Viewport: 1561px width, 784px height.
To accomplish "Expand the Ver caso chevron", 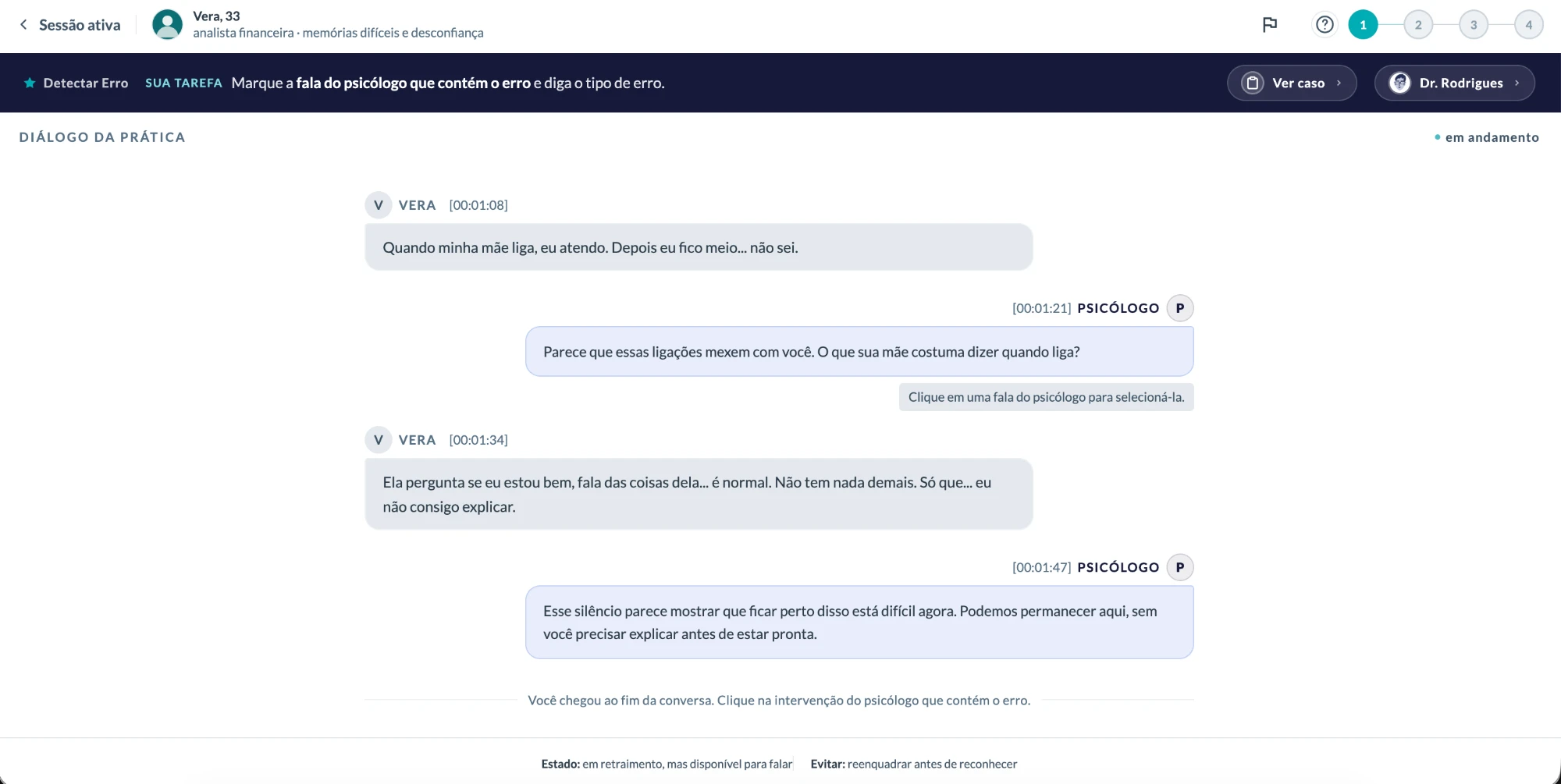I will point(1339,83).
